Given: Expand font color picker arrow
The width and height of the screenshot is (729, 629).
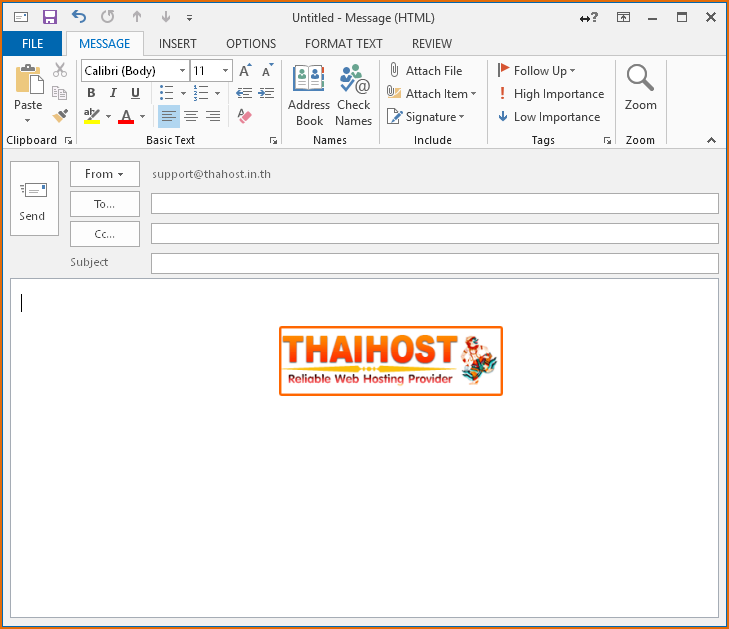Looking at the screenshot, I should point(143,116).
